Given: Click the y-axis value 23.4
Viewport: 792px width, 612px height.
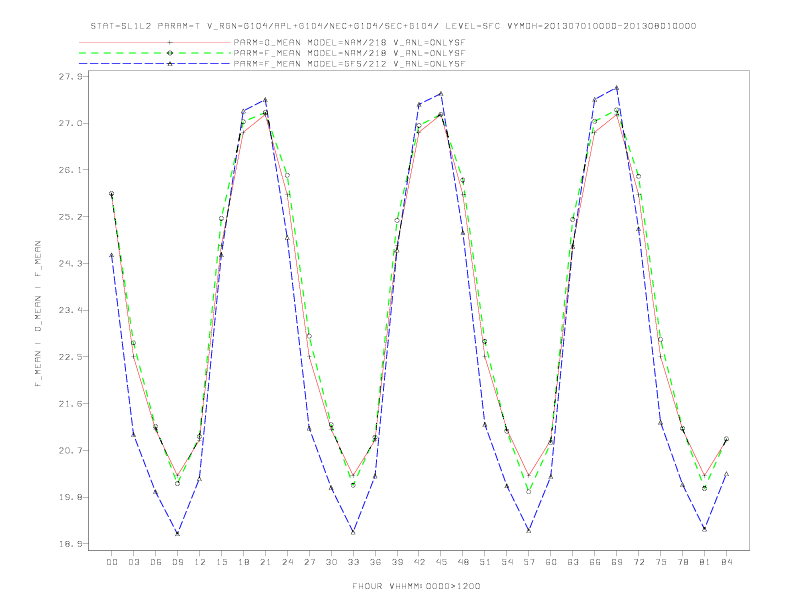Looking at the screenshot, I should 70,310.
